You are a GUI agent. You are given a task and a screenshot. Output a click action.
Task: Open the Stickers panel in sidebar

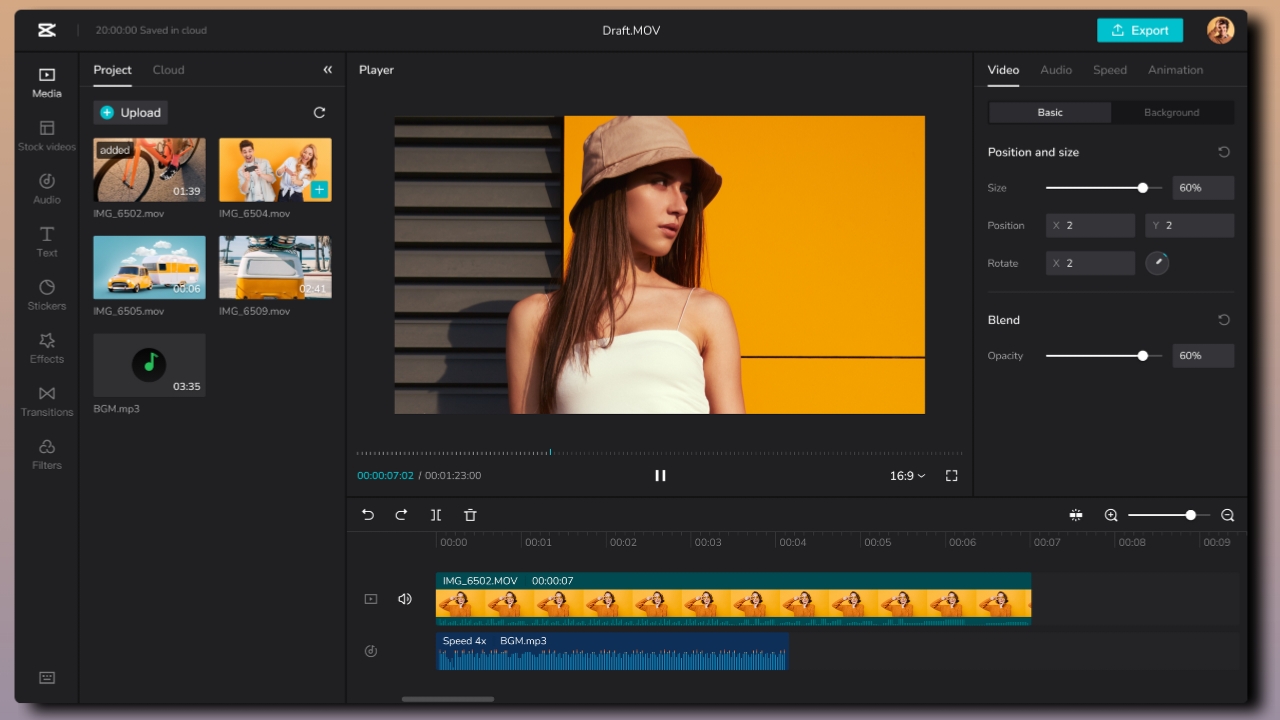47,294
